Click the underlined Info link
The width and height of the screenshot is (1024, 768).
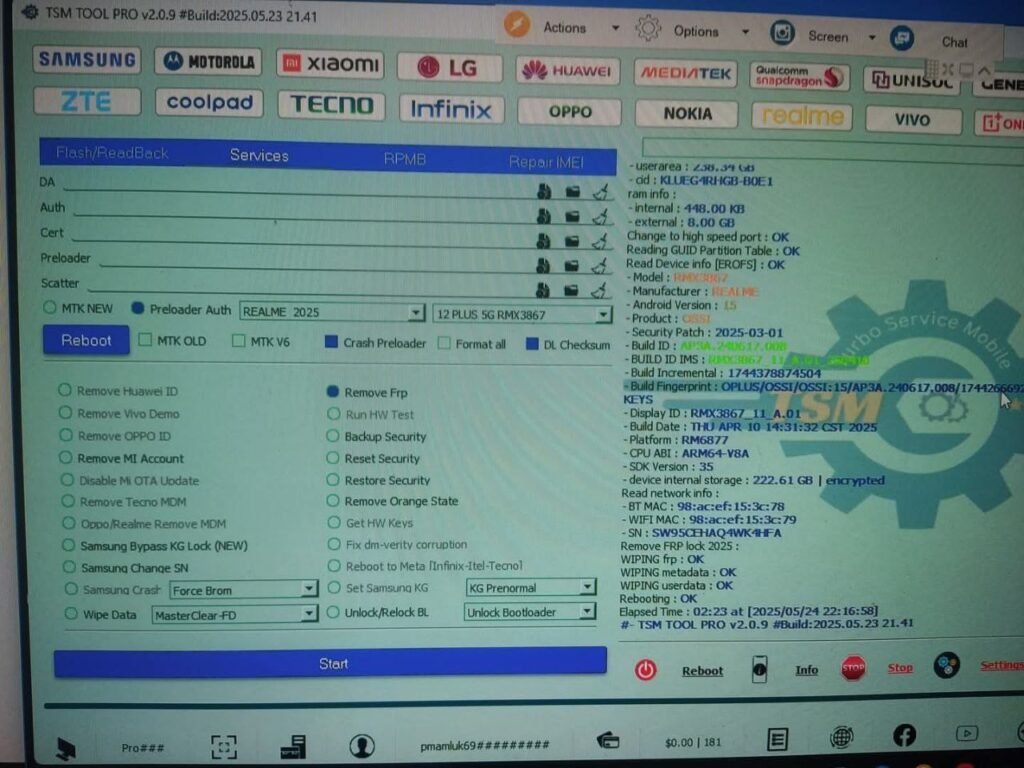click(807, 669)
